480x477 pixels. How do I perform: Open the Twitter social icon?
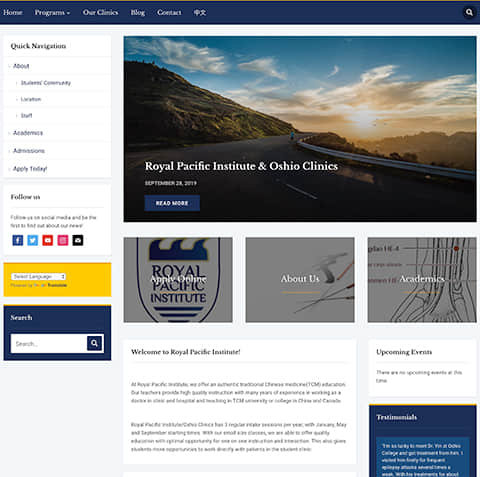point(33,240)
